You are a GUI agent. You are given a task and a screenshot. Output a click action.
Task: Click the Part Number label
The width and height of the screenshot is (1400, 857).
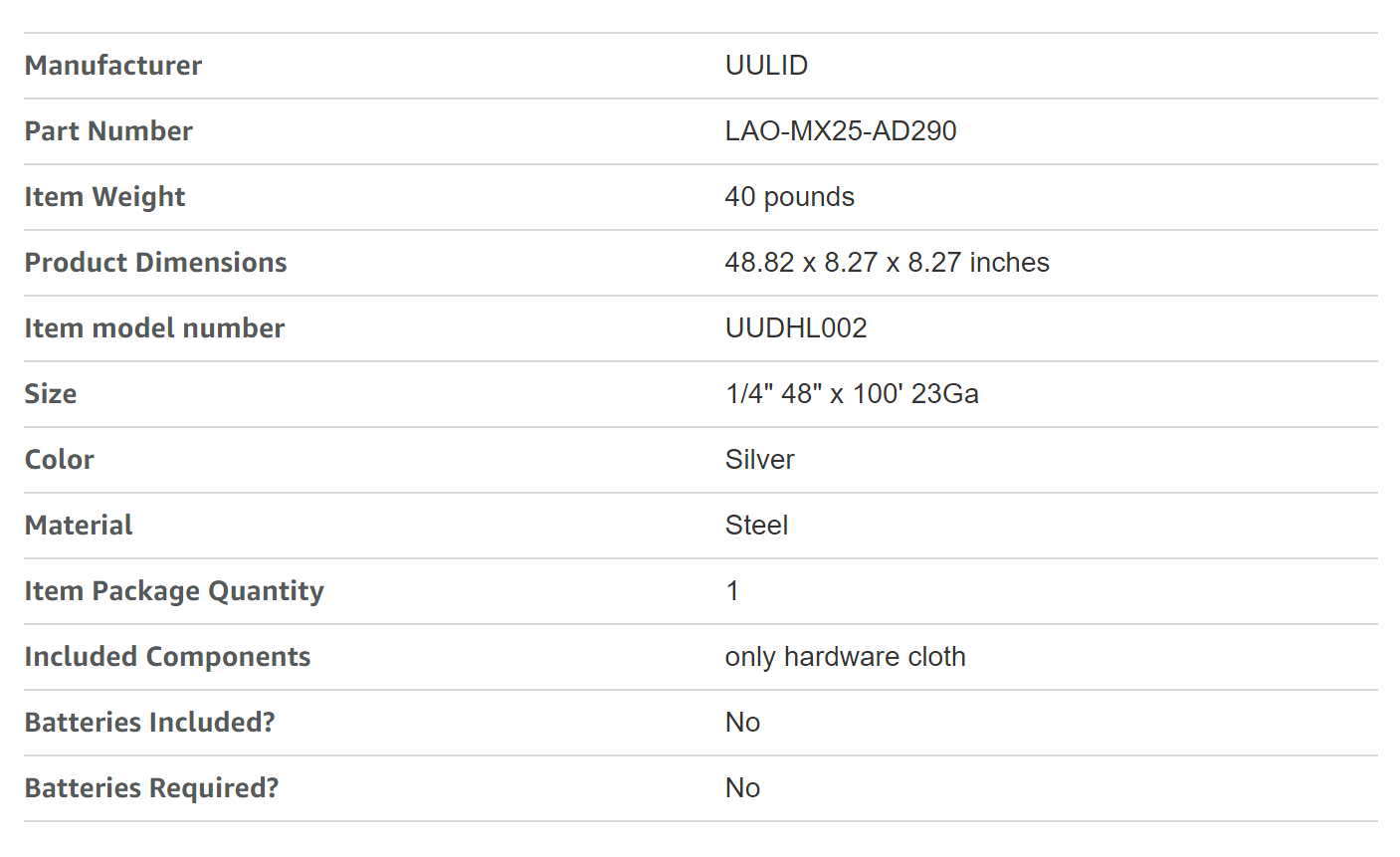[108, 131]
